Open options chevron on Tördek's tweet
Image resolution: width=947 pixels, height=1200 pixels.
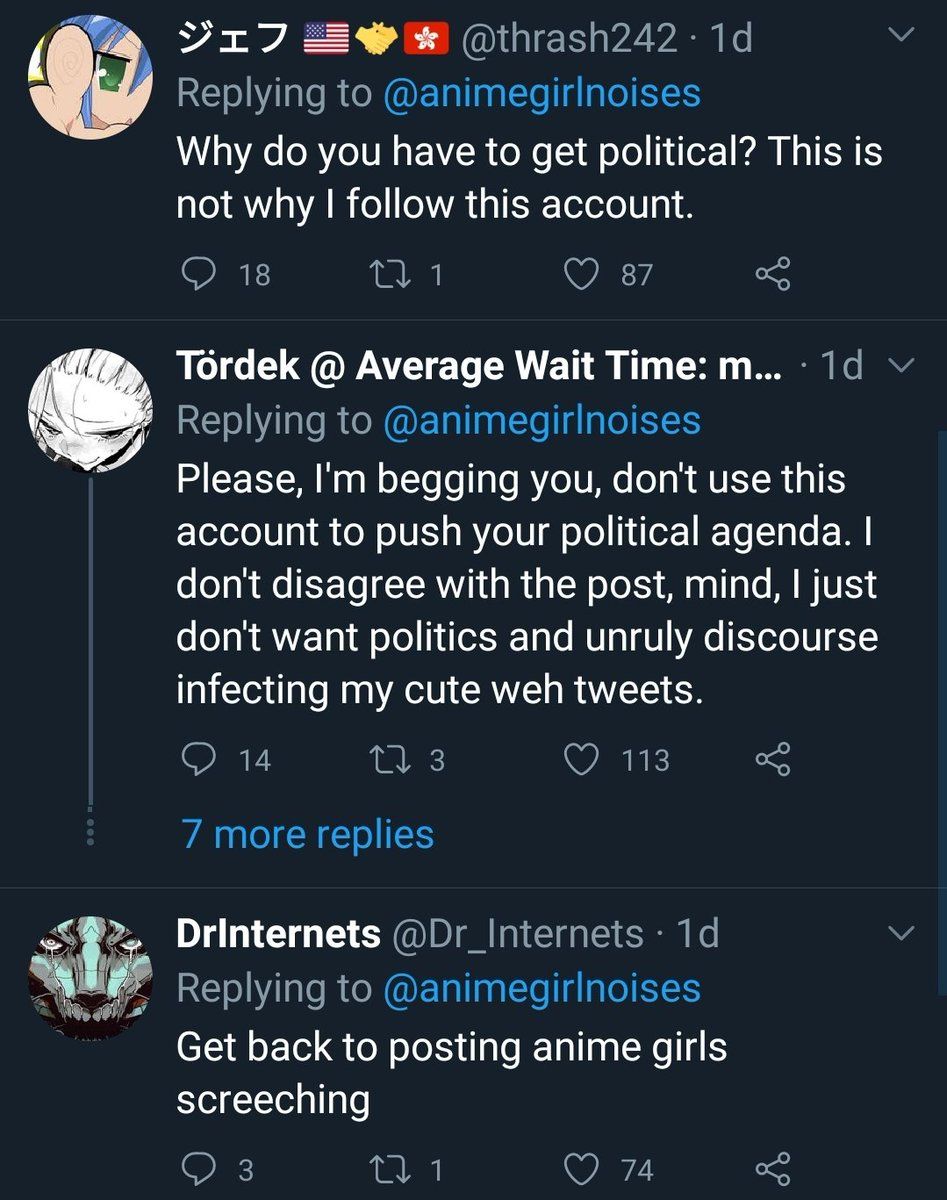pyautogui.click(x=901, y=366)
